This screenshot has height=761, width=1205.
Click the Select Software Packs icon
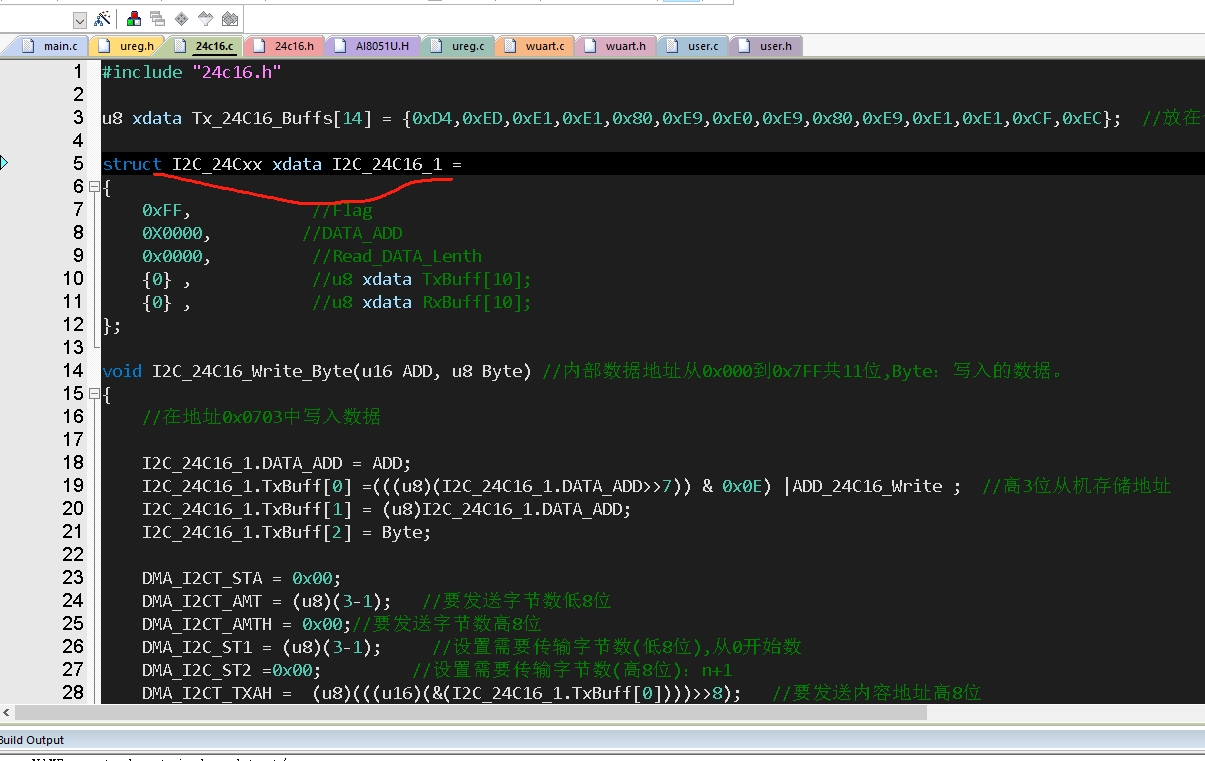click(x=206, y=18)
